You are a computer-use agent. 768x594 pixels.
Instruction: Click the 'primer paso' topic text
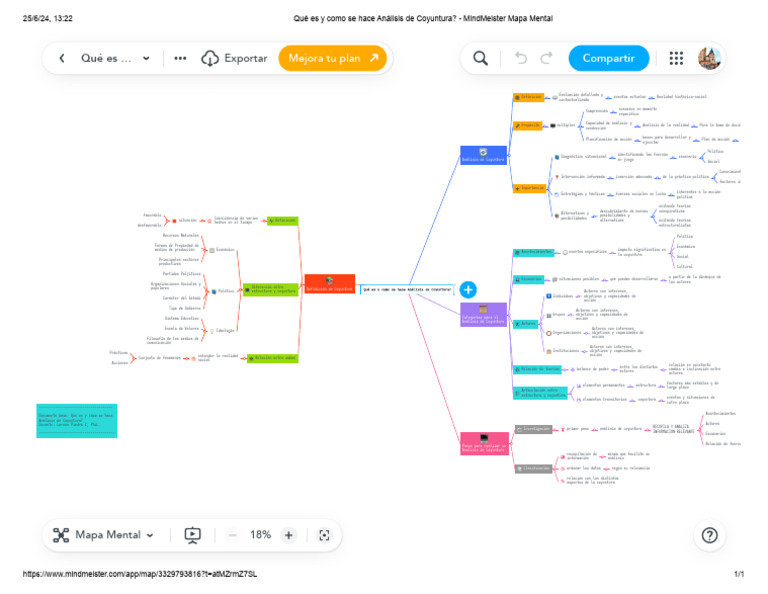[x=577, y=429]
